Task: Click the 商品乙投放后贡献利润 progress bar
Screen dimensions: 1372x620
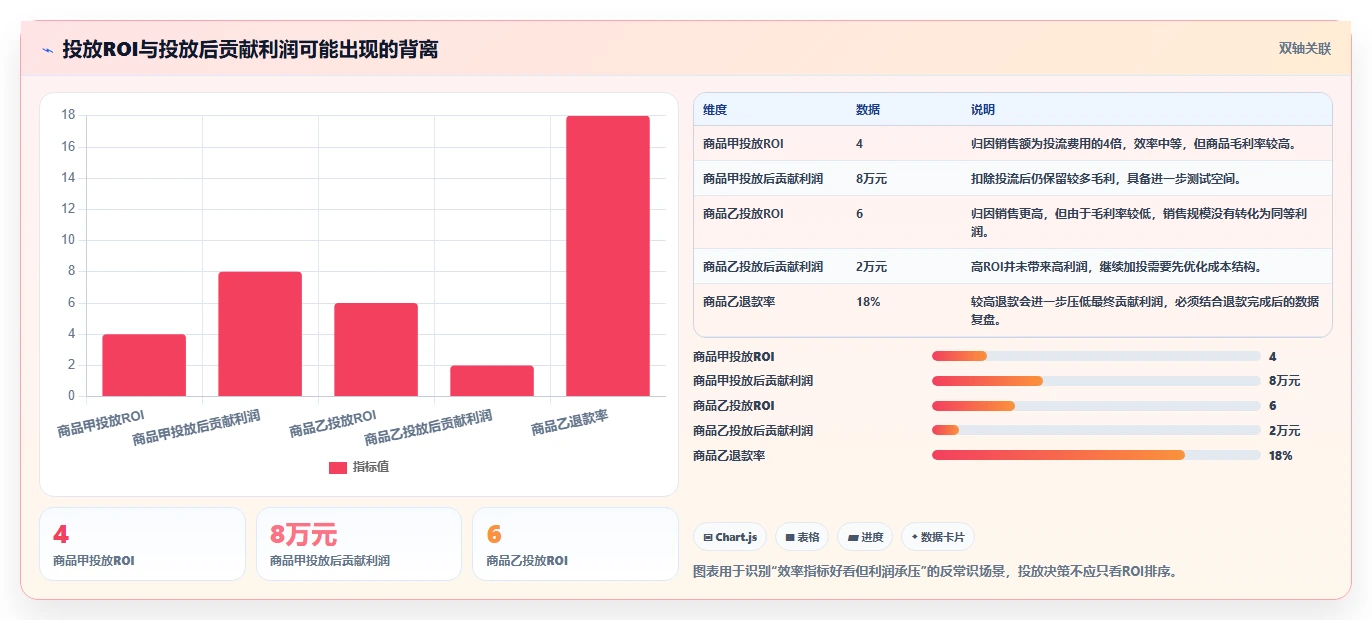Action: coord(1096,431)
